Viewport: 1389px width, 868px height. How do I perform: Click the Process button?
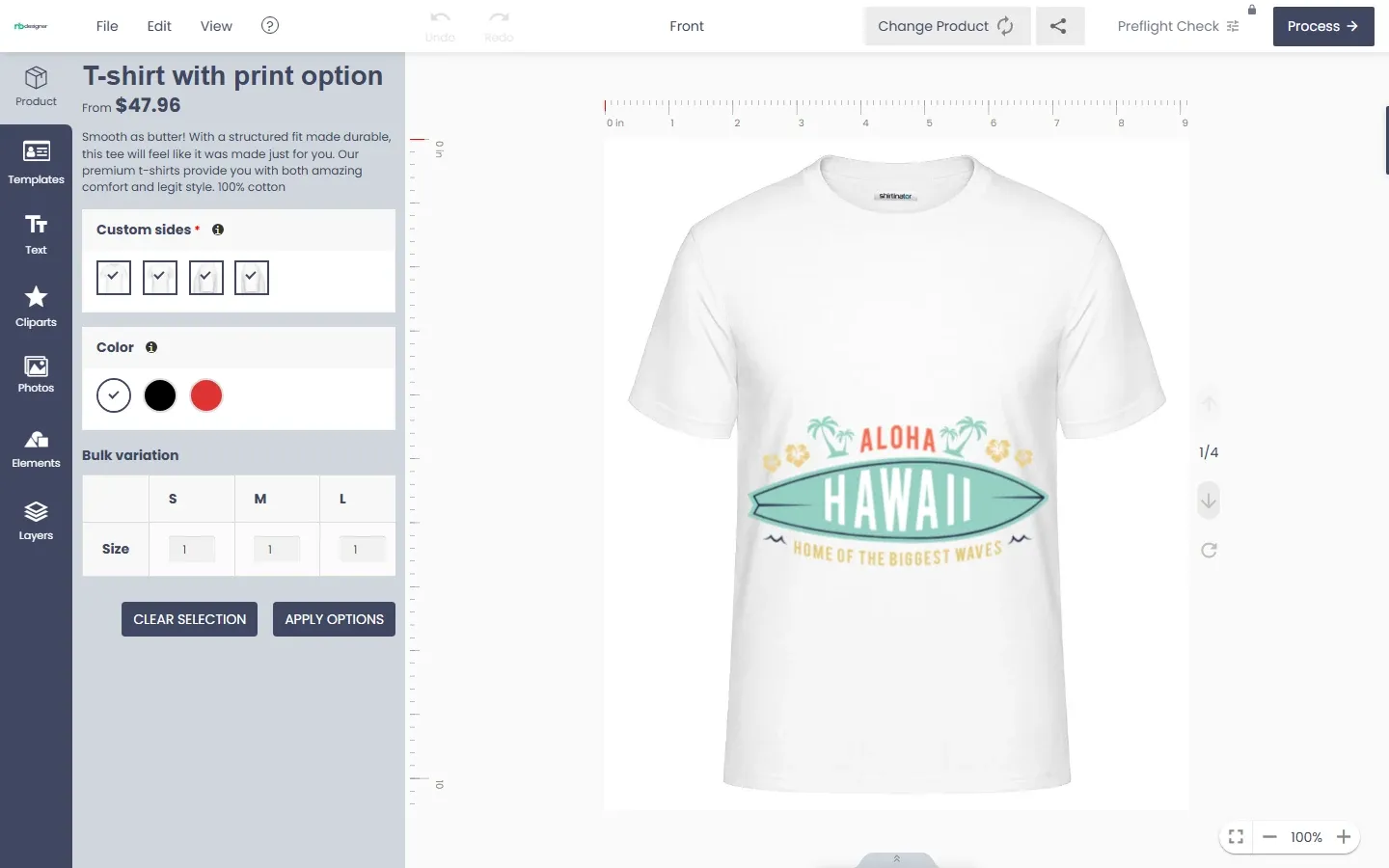pyautogui.click(x=1323, y=26)
